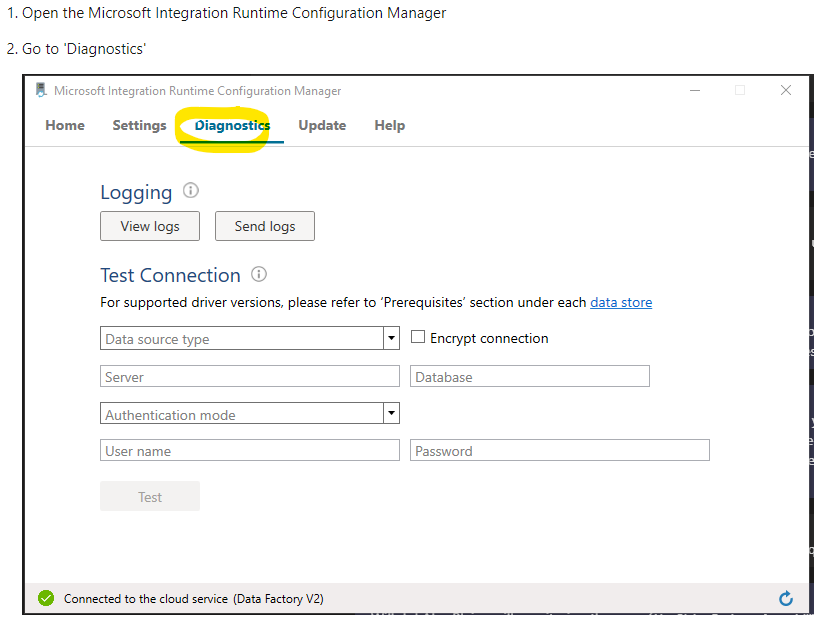Click the Send logs button
Viewport: 822px width, 622px height.
tap(265, 226)
